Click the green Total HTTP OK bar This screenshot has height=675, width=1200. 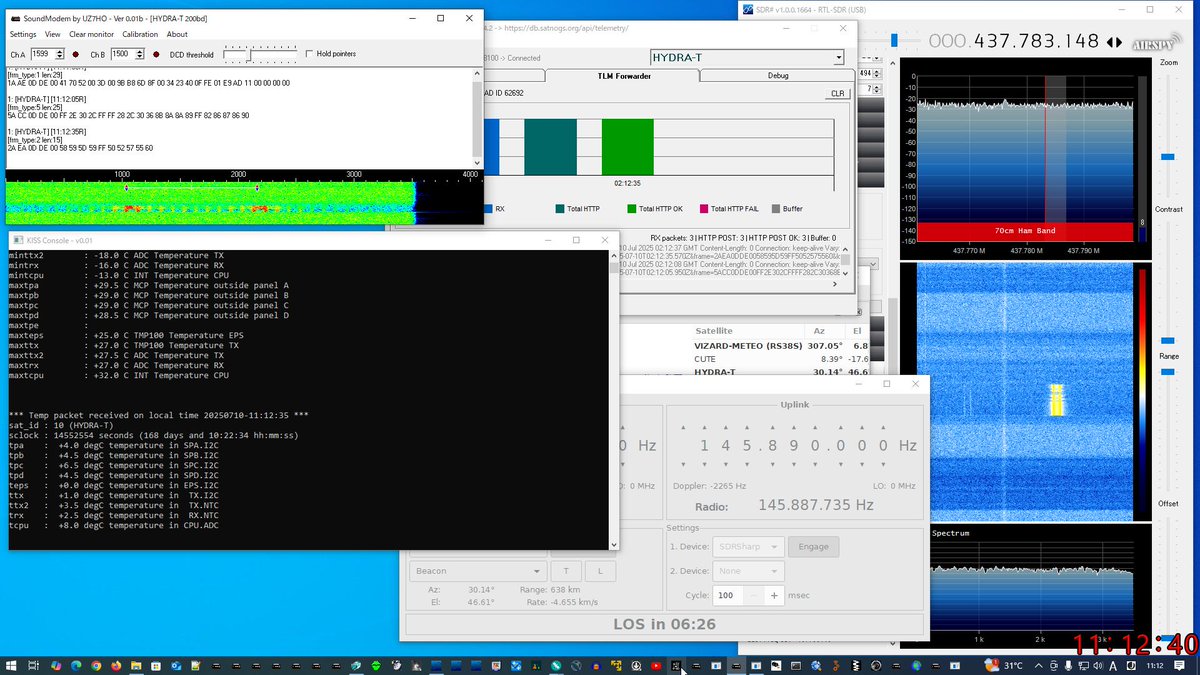pos(627,148)
